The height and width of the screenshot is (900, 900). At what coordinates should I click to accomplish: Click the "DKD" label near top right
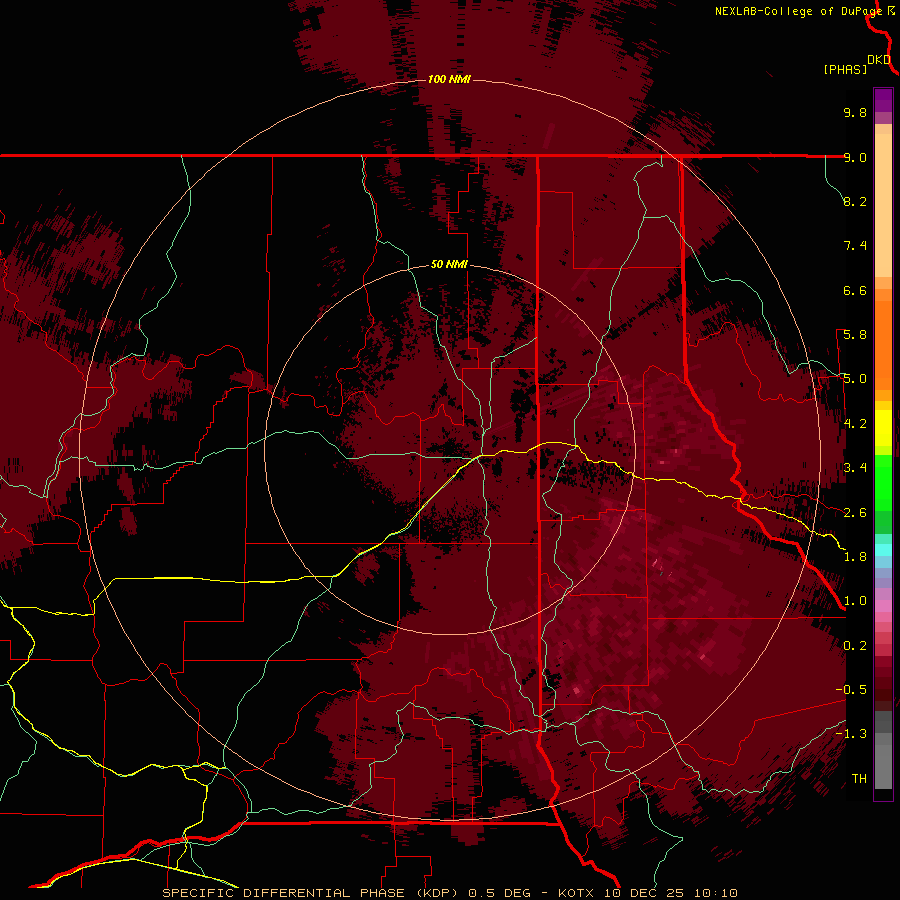[x=879, y=60]
